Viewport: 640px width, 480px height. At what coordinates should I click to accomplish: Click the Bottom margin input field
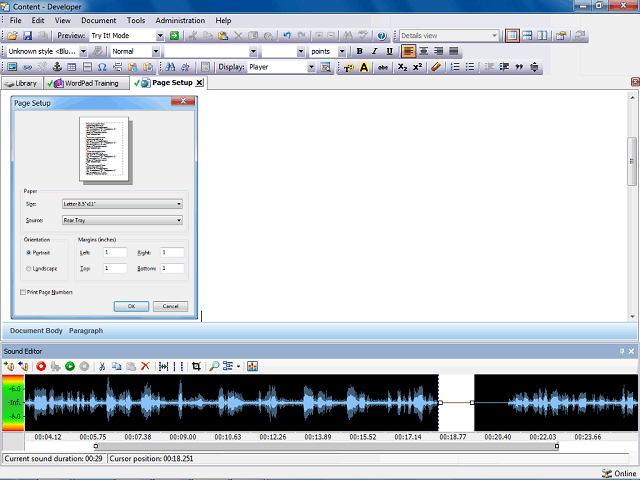click(172, 269)
